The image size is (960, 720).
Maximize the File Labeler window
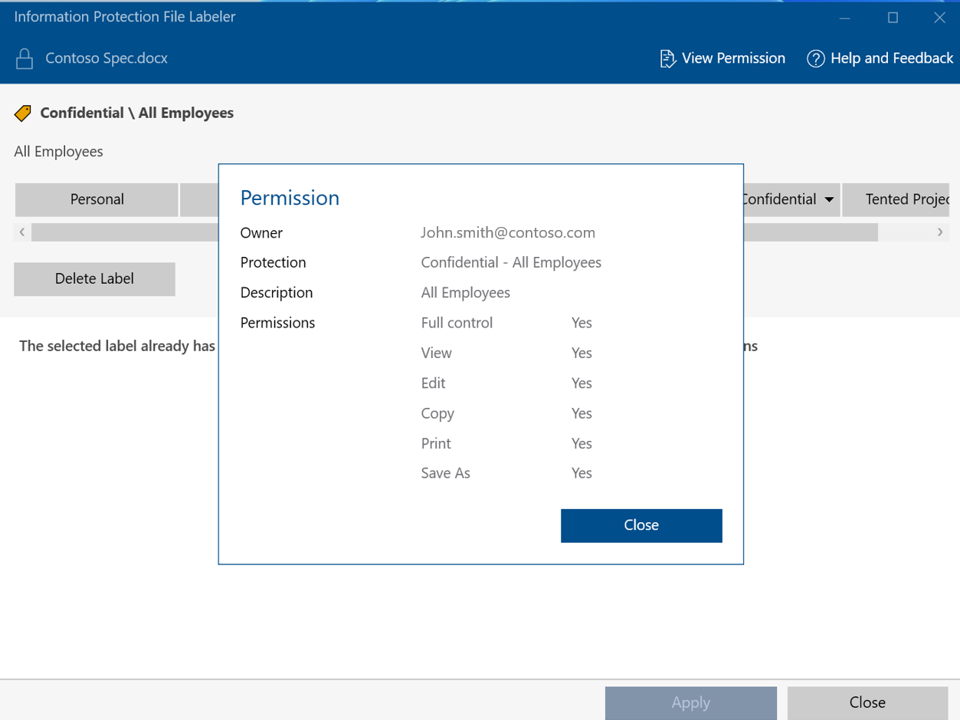tap(893, 18)
